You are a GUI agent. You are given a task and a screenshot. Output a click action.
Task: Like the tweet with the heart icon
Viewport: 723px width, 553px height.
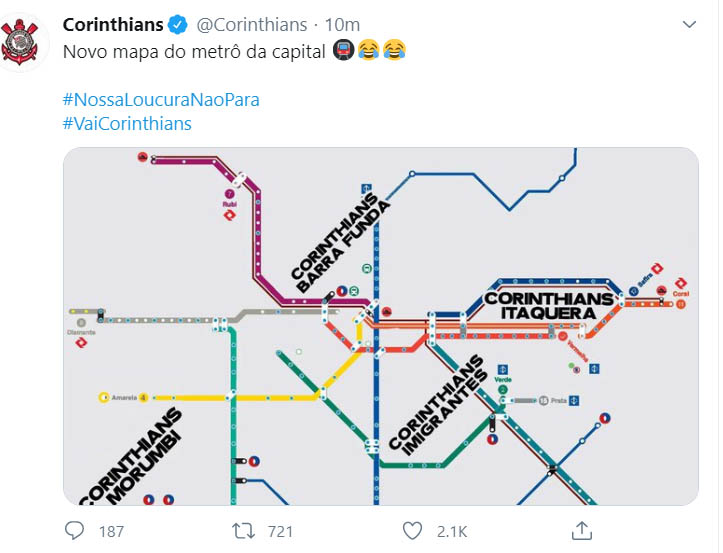(412, 530)
